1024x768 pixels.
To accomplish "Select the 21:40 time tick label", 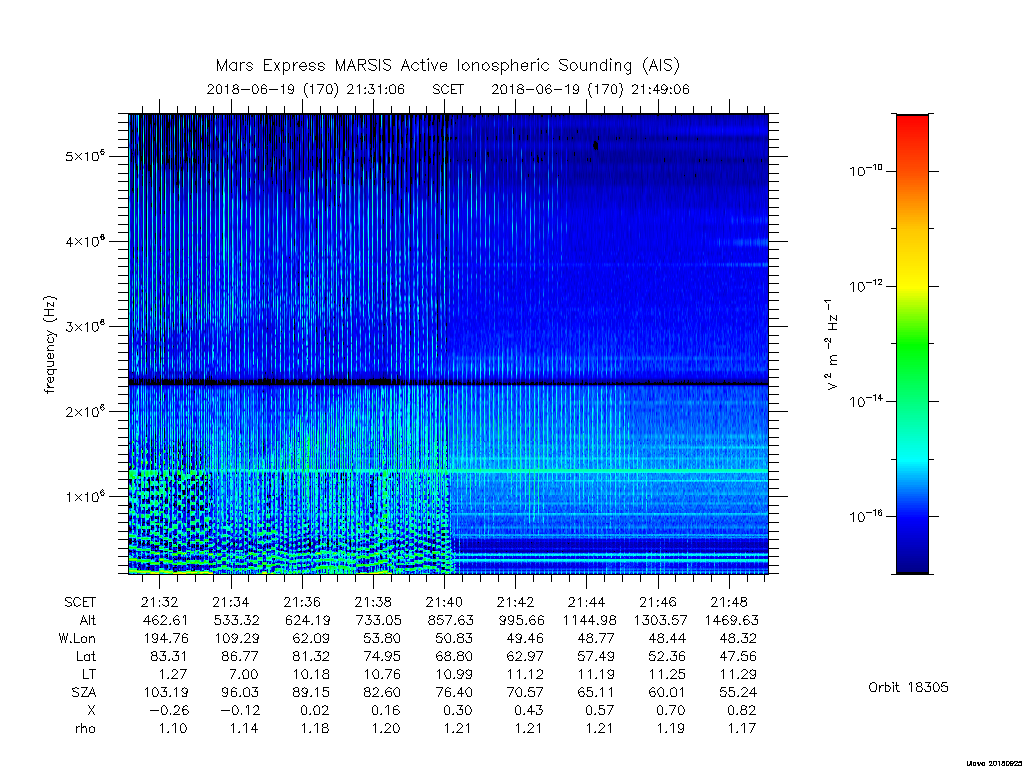I will [x=444, y=602].
